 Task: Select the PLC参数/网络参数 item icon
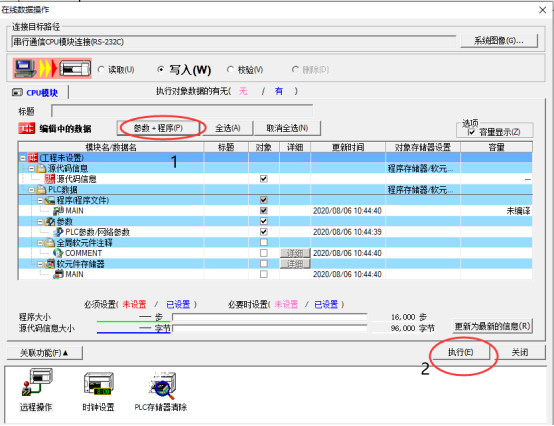tap(58, 232)
